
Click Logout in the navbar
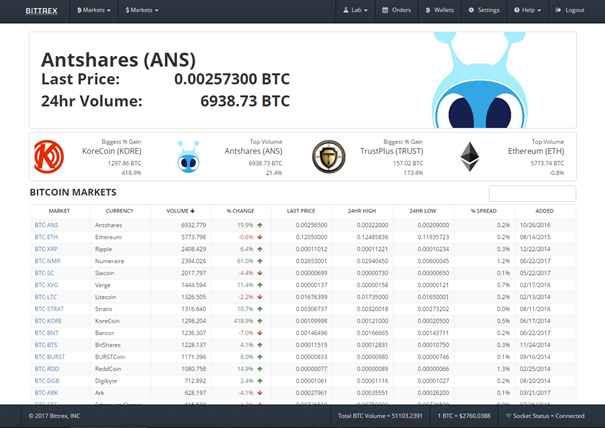570,10
